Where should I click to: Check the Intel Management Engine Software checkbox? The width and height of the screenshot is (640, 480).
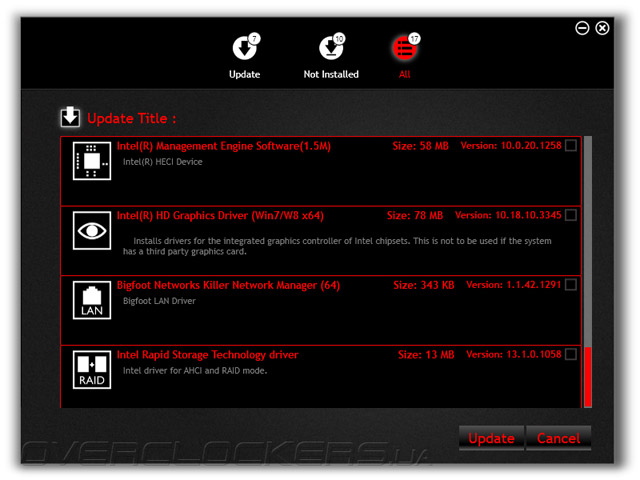[571, 146]
